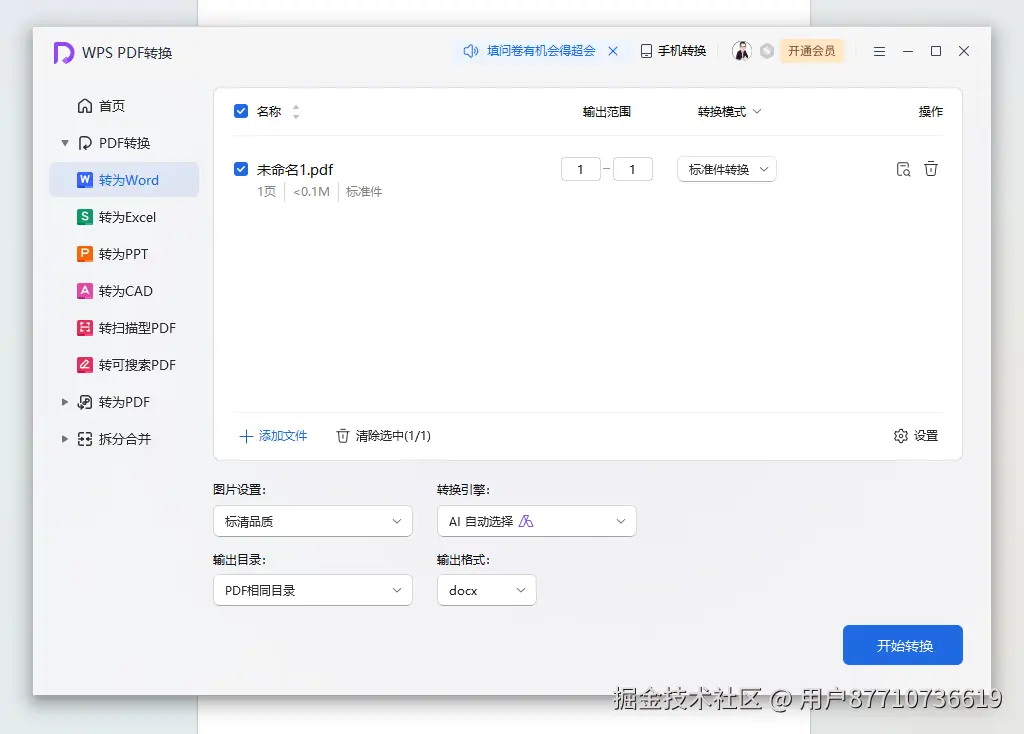Click the 开始转换 button
This screenshot has width=1024, height=734.
pyautogui.click(x=903, y=645)
